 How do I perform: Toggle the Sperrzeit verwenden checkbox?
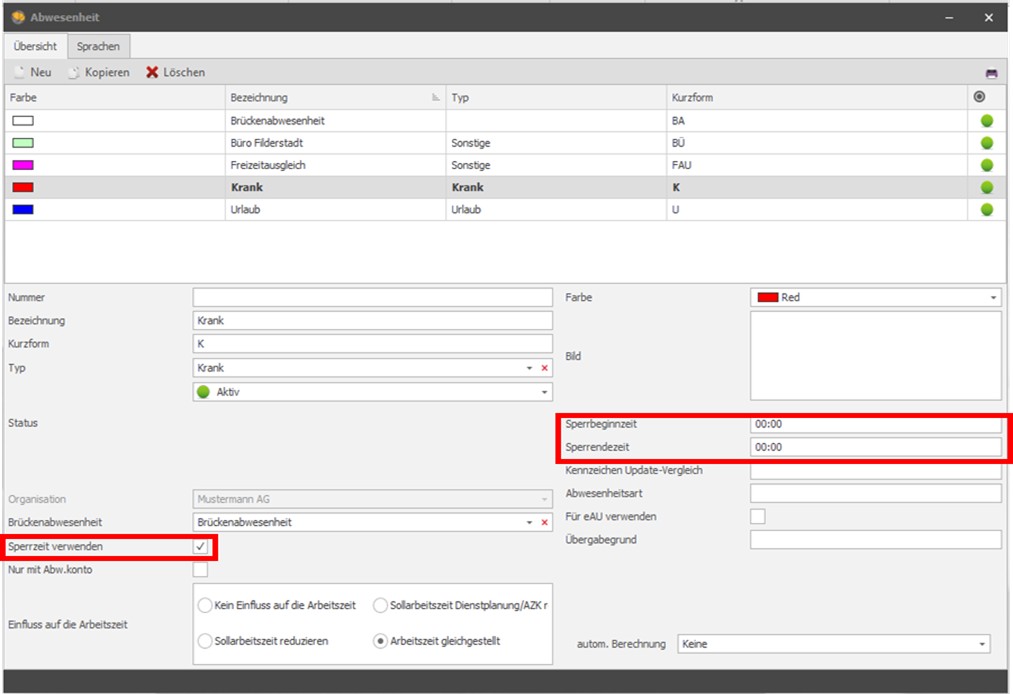coord(200,547)
